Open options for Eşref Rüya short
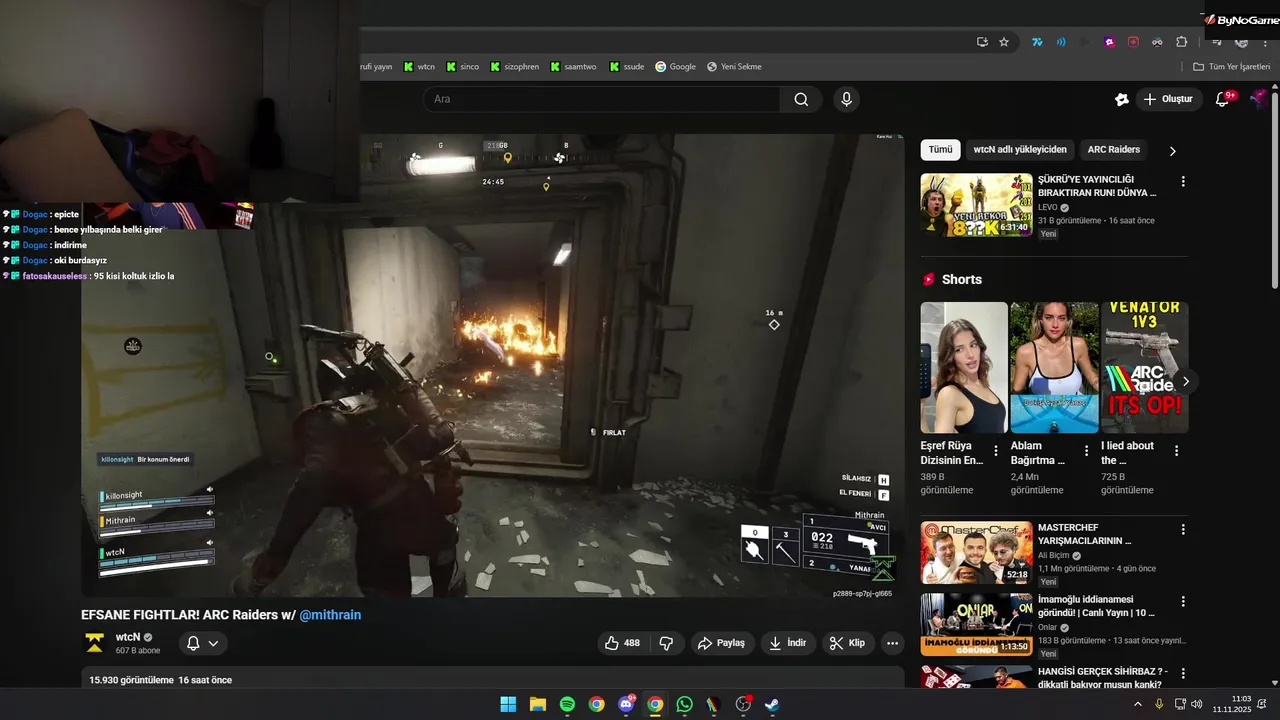 995,451
